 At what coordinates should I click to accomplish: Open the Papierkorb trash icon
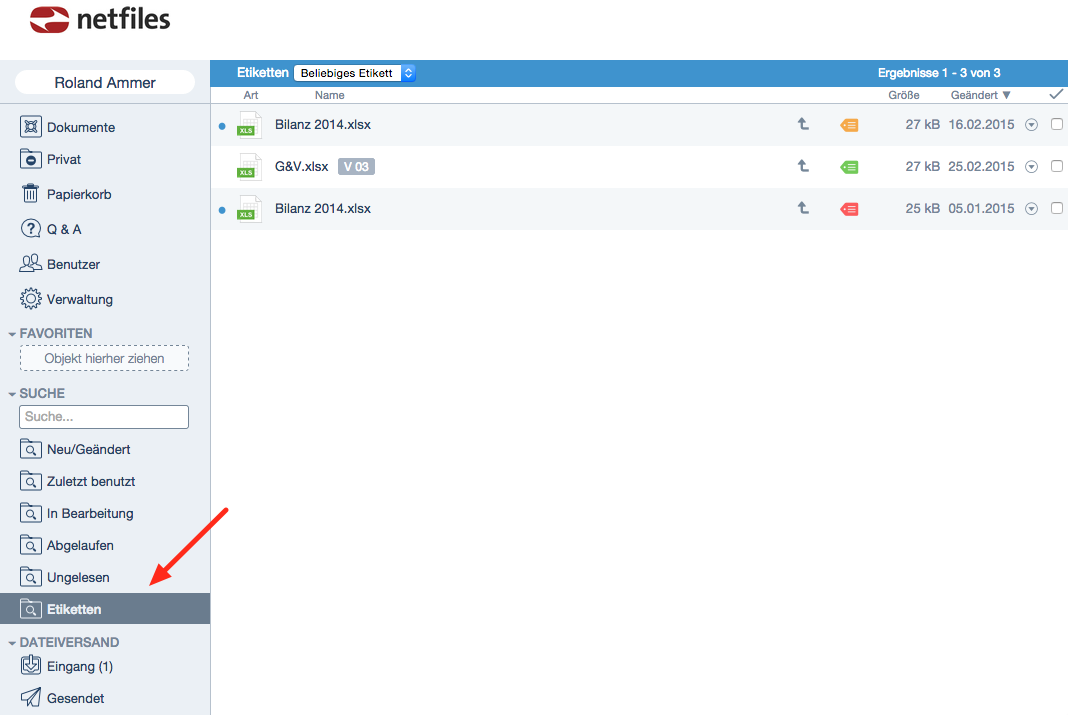pyautogui.click(x=31, y=194)
